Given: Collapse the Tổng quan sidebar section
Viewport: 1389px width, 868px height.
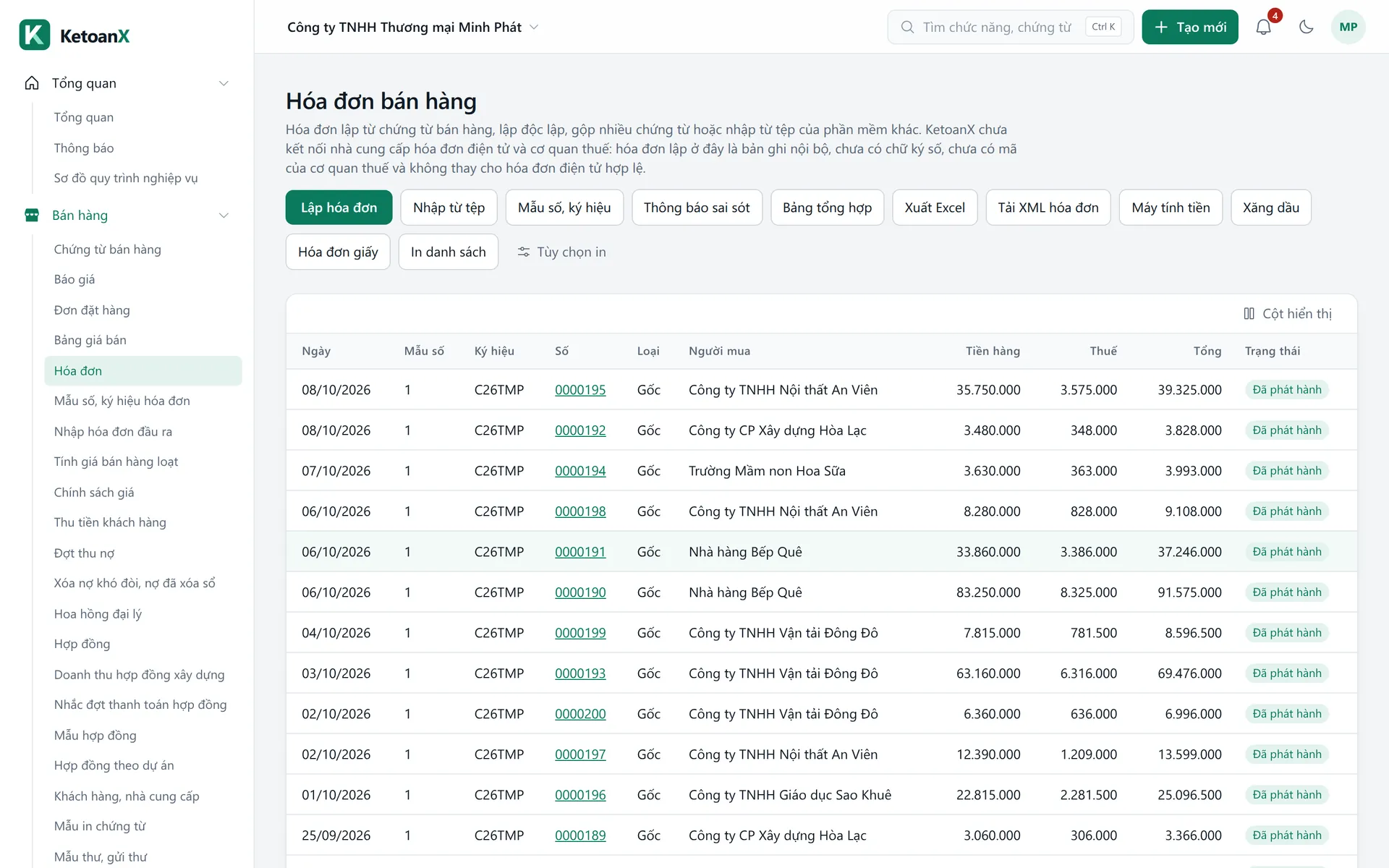Looking at the screenshot, I should click(224, 83).
